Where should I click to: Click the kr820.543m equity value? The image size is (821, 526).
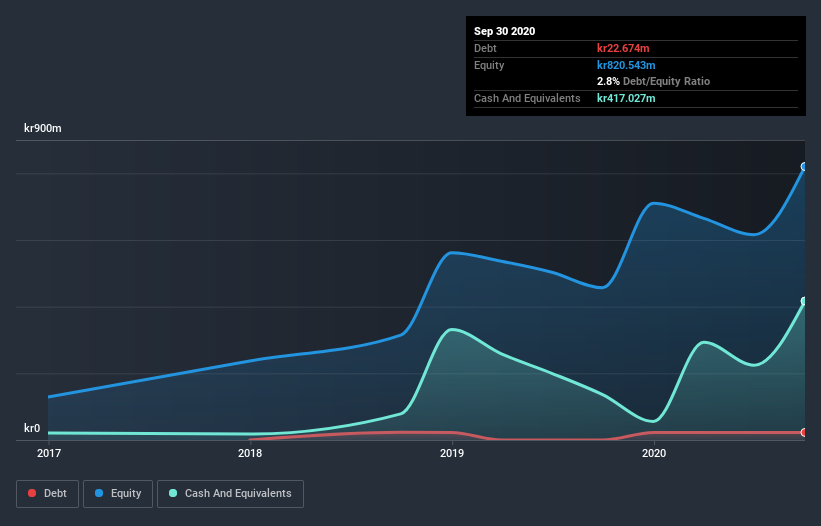click(626, 65)
